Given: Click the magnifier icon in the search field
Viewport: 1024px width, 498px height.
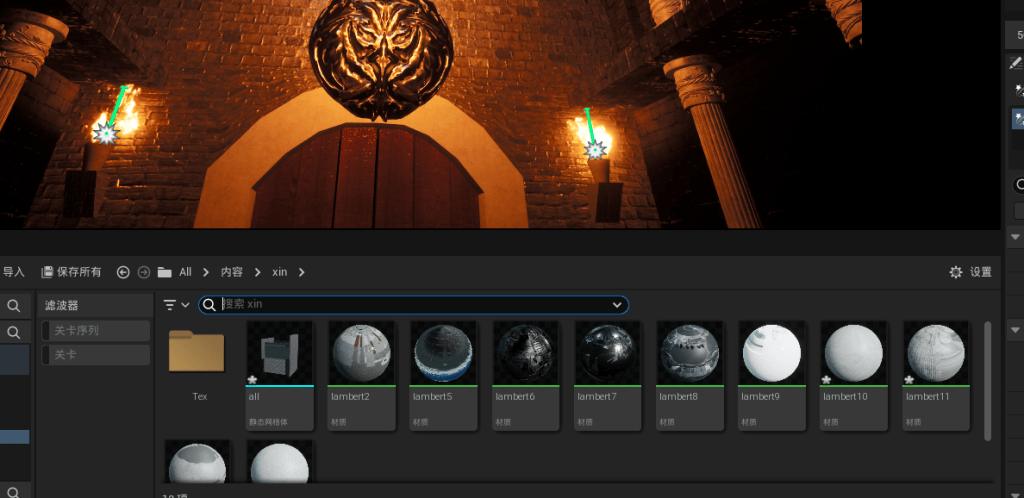Looking at the screenshot, I should click(x=210, y=305).
